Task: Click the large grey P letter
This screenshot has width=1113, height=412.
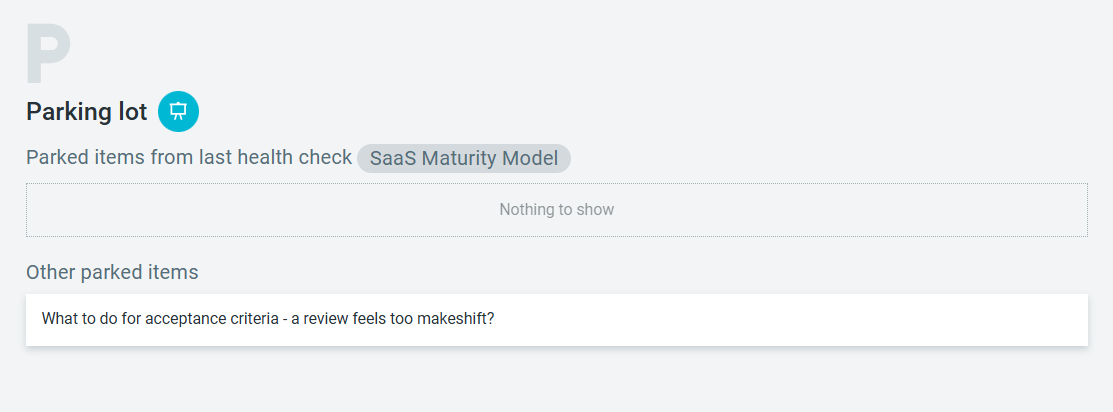Action: tap(48, 56)
